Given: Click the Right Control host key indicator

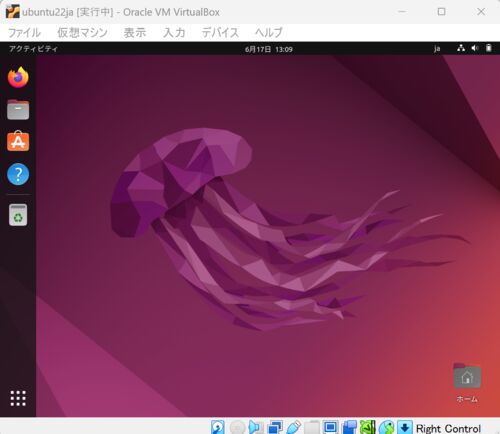Looking at the screenshot, I should [x=448, y=428].
